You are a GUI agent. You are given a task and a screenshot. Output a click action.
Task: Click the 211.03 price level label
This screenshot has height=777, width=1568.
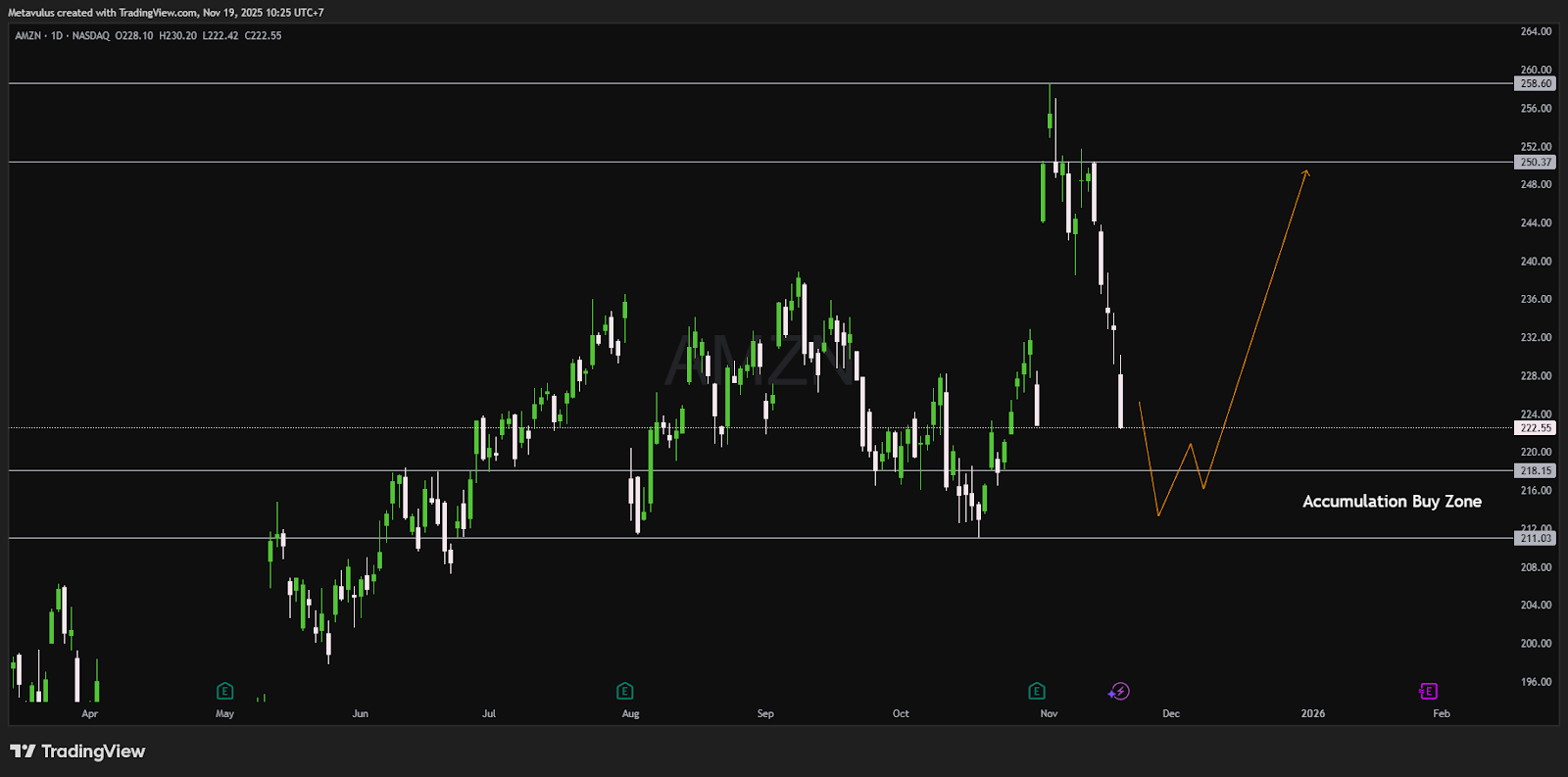click(1535, 539)
